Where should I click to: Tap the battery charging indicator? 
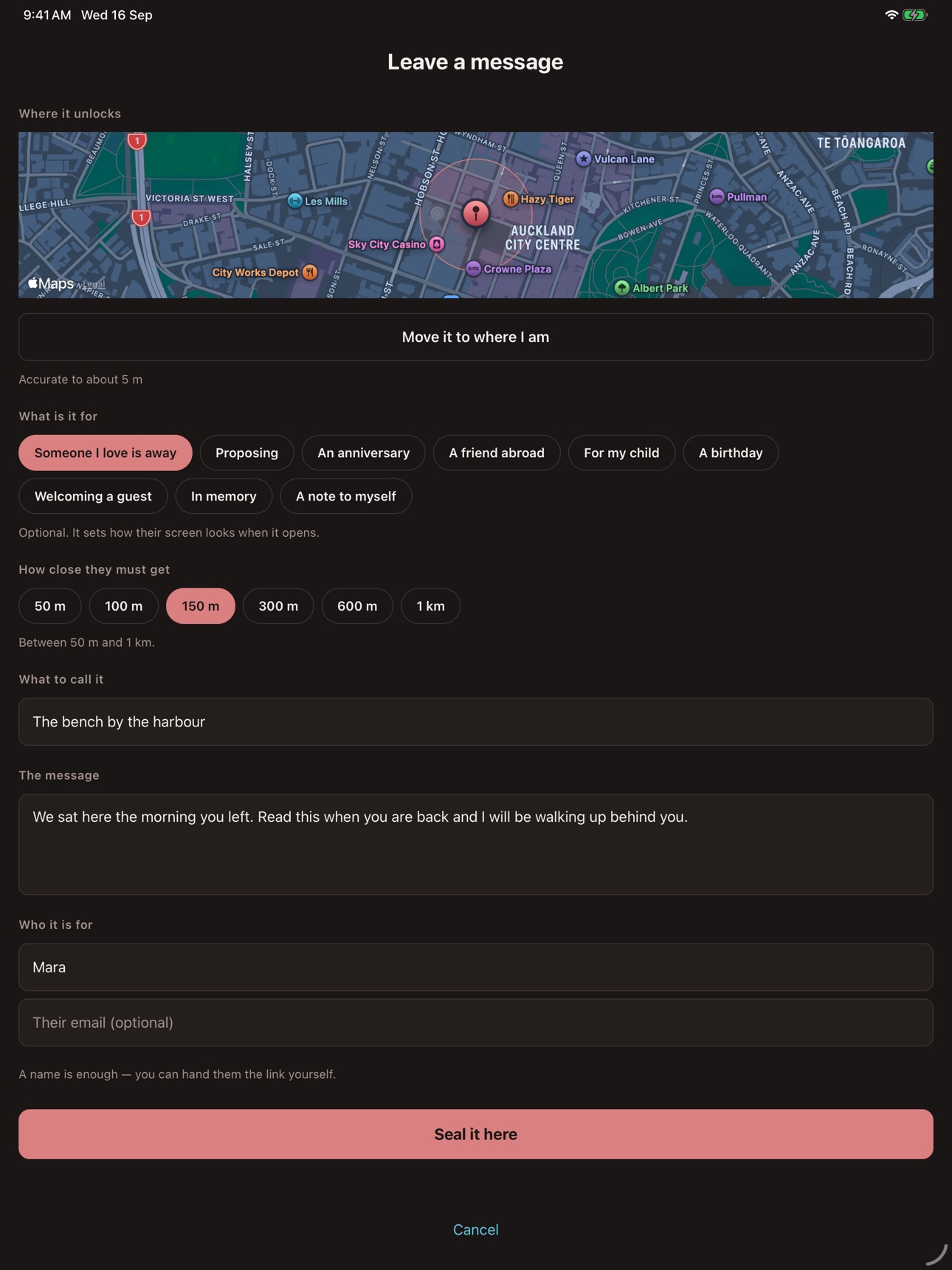(915, 15)
